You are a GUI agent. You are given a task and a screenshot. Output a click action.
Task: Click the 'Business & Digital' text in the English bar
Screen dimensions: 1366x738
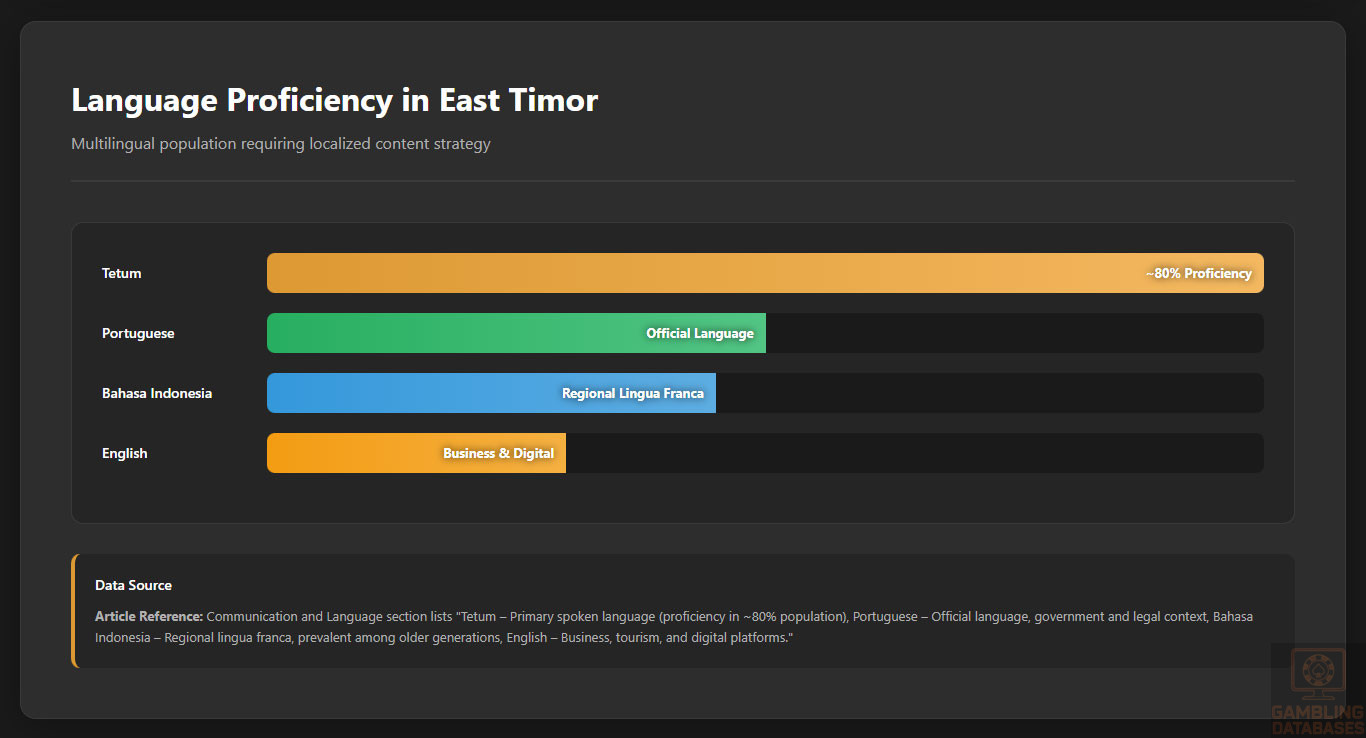coord(498,453)
